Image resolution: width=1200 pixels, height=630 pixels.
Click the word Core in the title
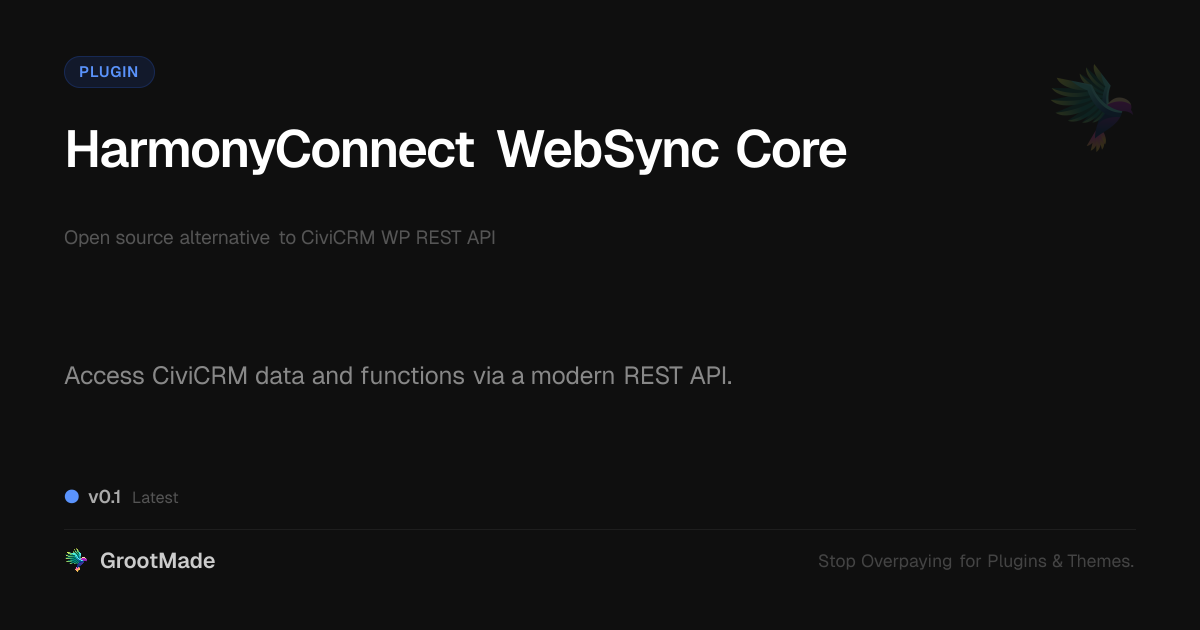coord(791,150)
